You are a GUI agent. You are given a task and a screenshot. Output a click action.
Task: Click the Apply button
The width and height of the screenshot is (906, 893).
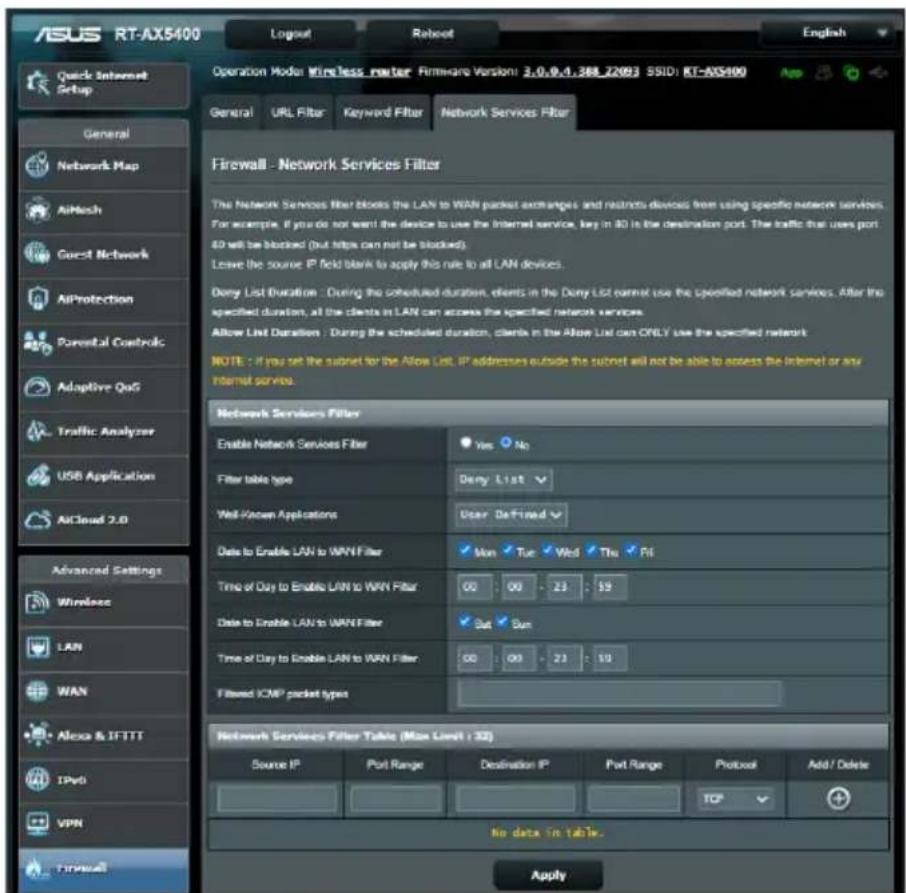548,875
